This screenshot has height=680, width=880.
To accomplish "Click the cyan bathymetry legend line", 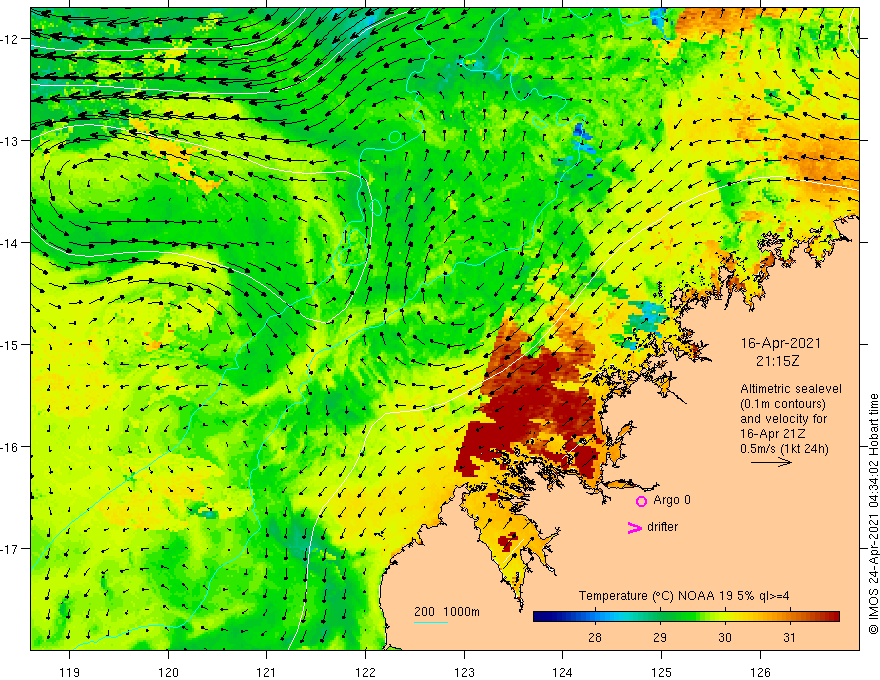I will [x=431, y=622].
